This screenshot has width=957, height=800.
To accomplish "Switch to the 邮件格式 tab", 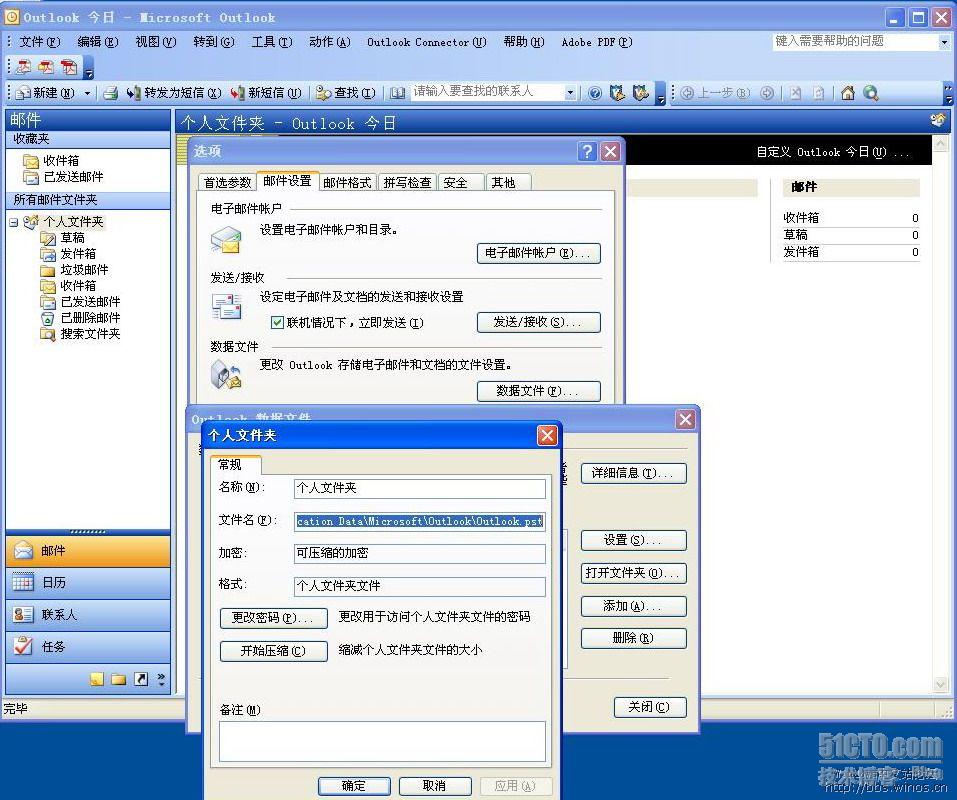I will pyautogui.click(x=347, y=182).
